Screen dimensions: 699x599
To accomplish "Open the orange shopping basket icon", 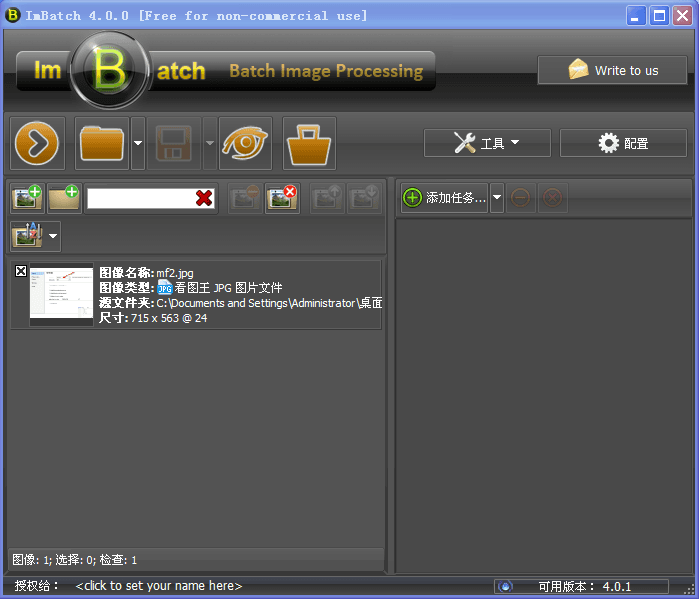I will click(309, 144).
